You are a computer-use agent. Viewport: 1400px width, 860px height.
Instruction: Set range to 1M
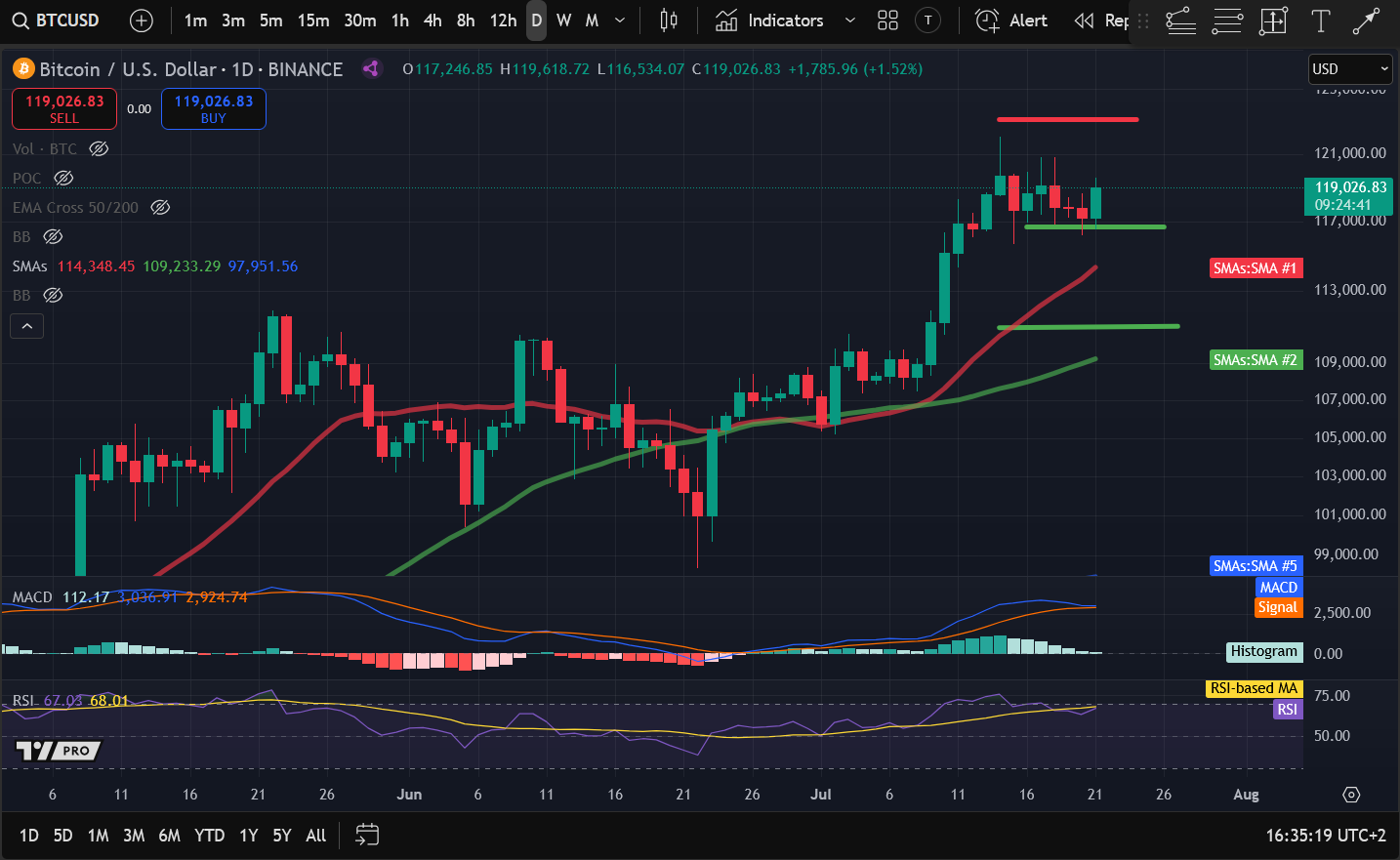point(98,836)
